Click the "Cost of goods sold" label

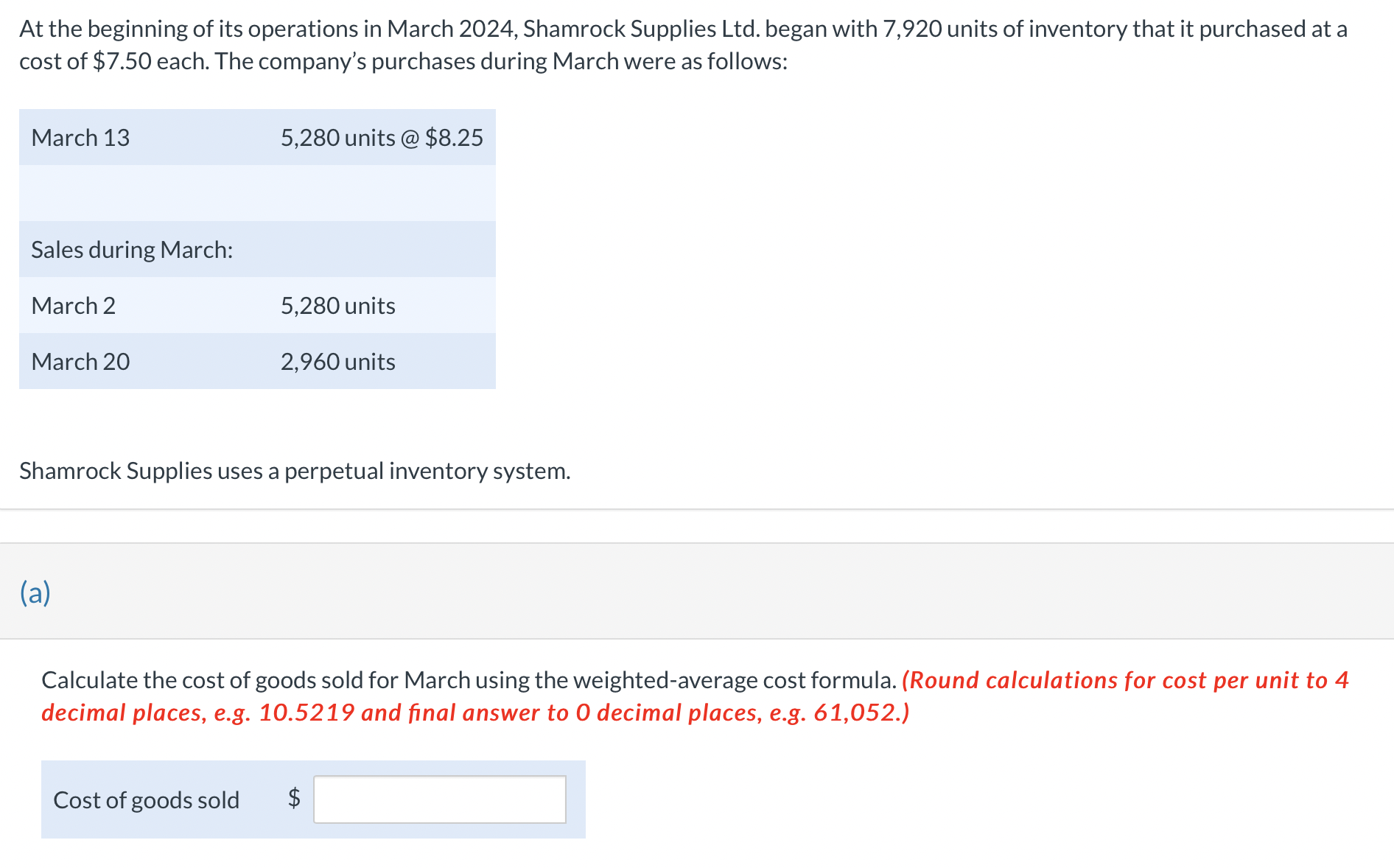147,800
